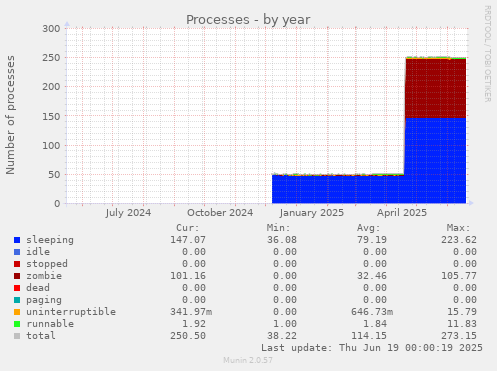Select the 'uninterruptible' legend label

(x=71, y=312)
